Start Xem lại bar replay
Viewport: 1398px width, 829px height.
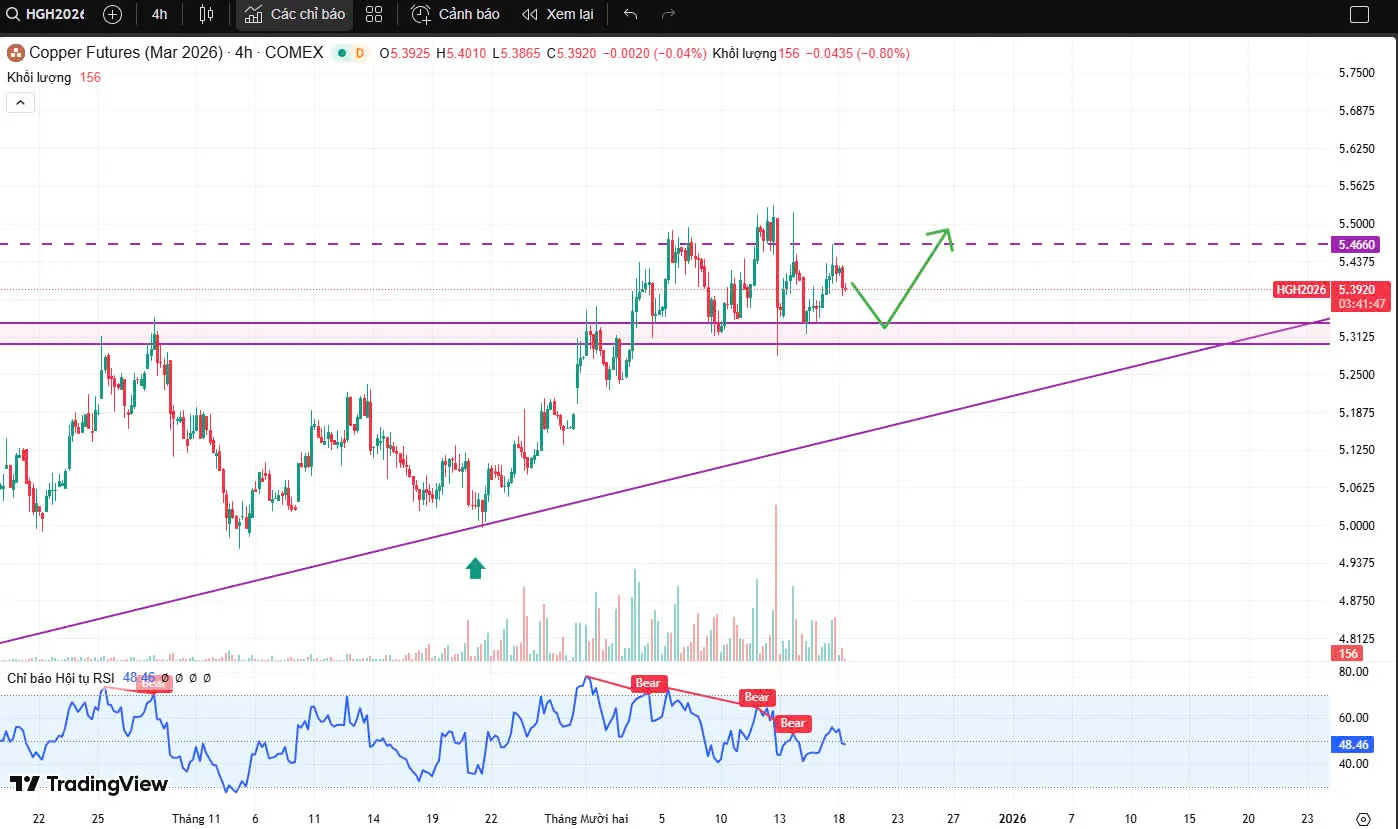coord(558,14)
